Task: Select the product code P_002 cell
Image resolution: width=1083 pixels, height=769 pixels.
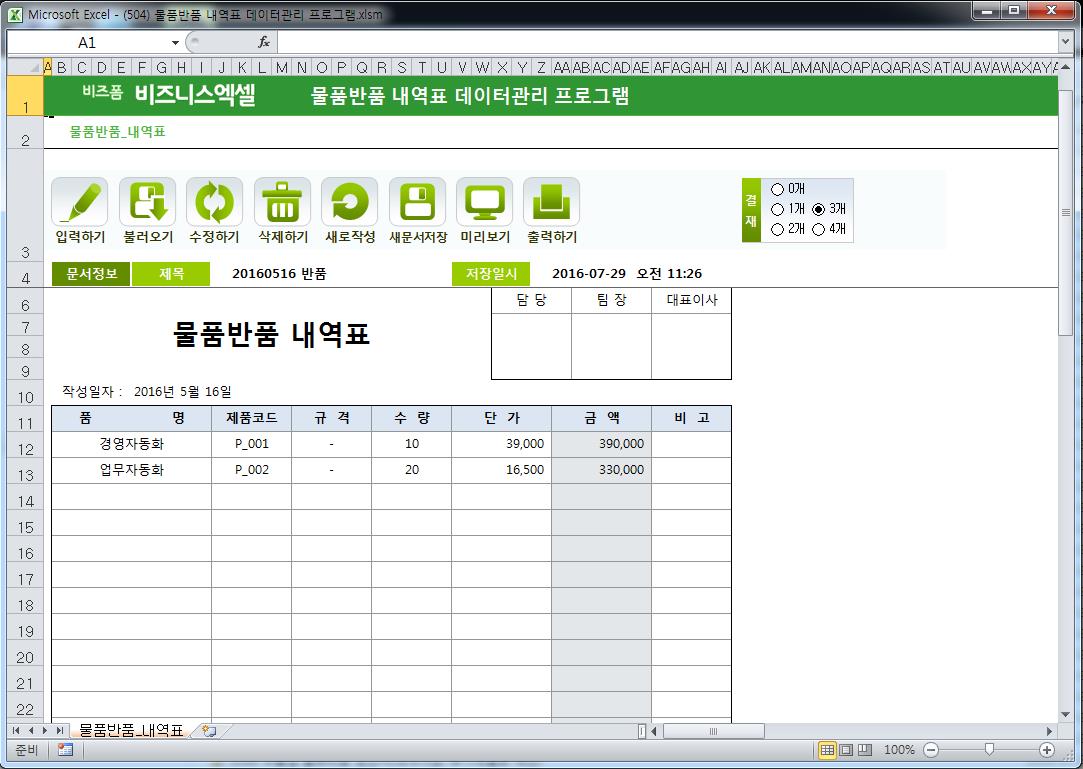Action: pos(251,470)
